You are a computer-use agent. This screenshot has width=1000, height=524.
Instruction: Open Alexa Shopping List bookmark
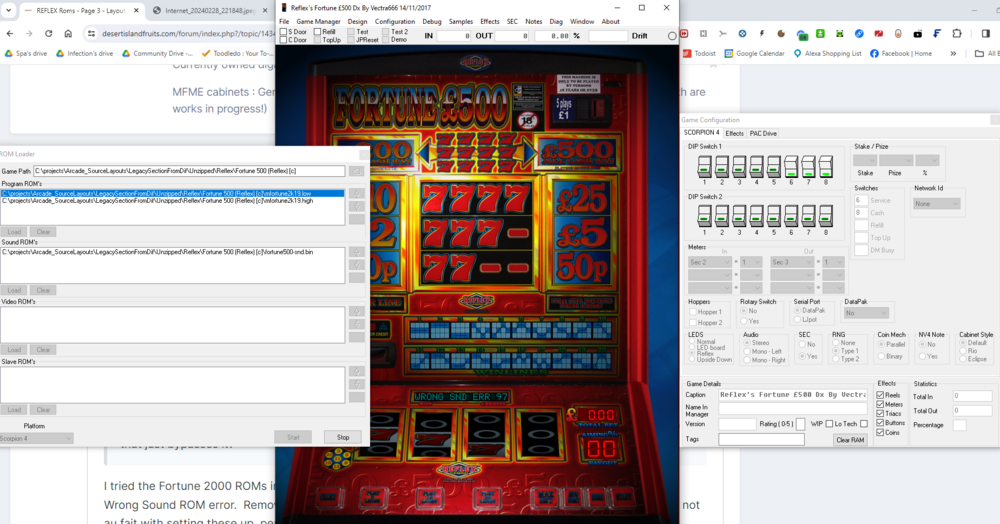coord(827,54)
